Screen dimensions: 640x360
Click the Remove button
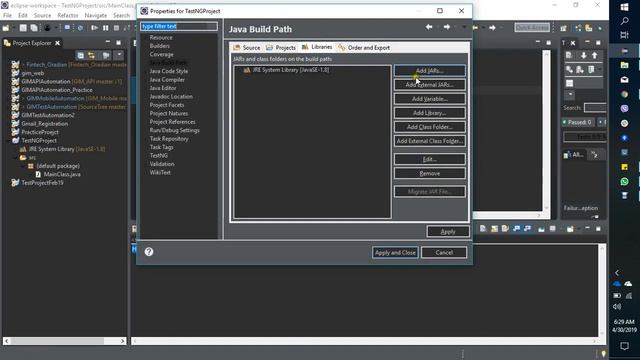[x=429, y=173]
